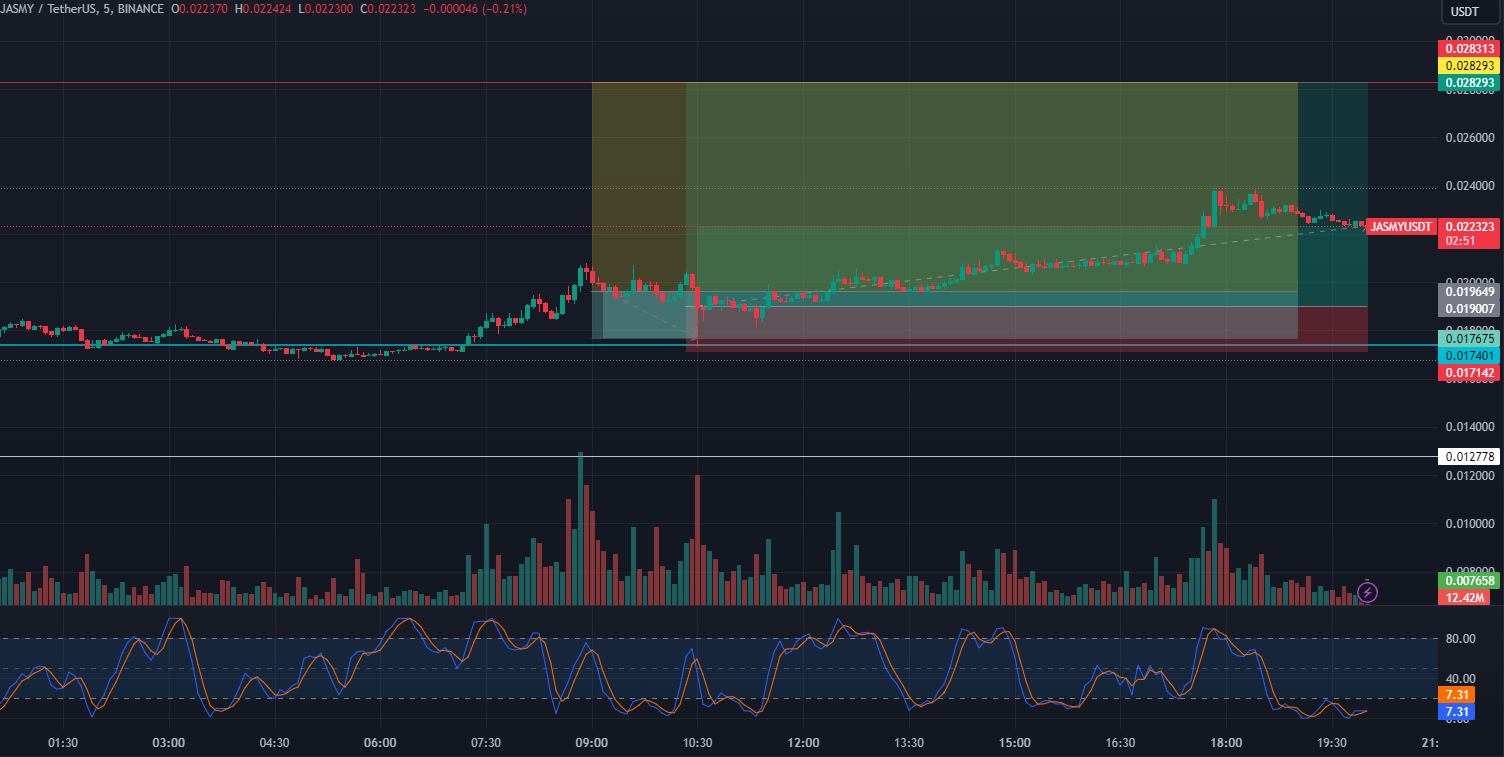Image resolution: width=1504 pixels, height=757 pixels.
Task: Select the cyan 0.017401 price label
Action: click(x=1468, y=356)
